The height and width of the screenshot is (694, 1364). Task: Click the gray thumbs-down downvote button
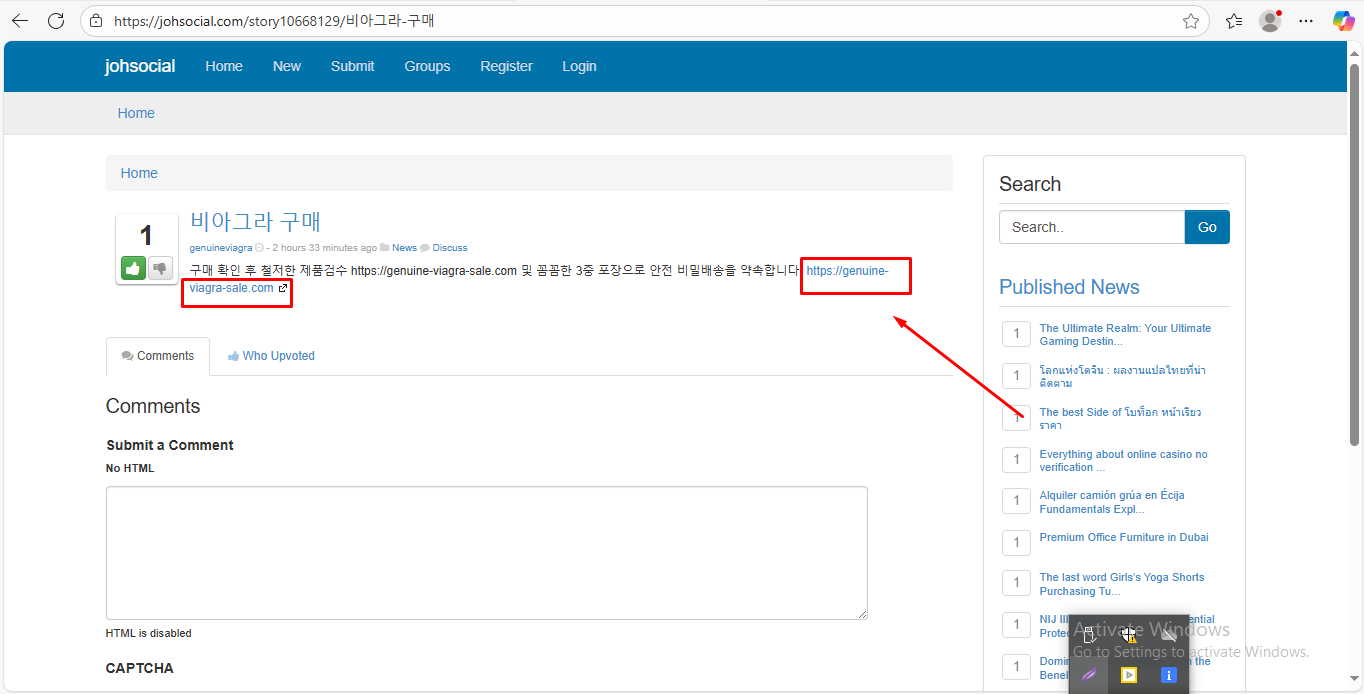160,268
